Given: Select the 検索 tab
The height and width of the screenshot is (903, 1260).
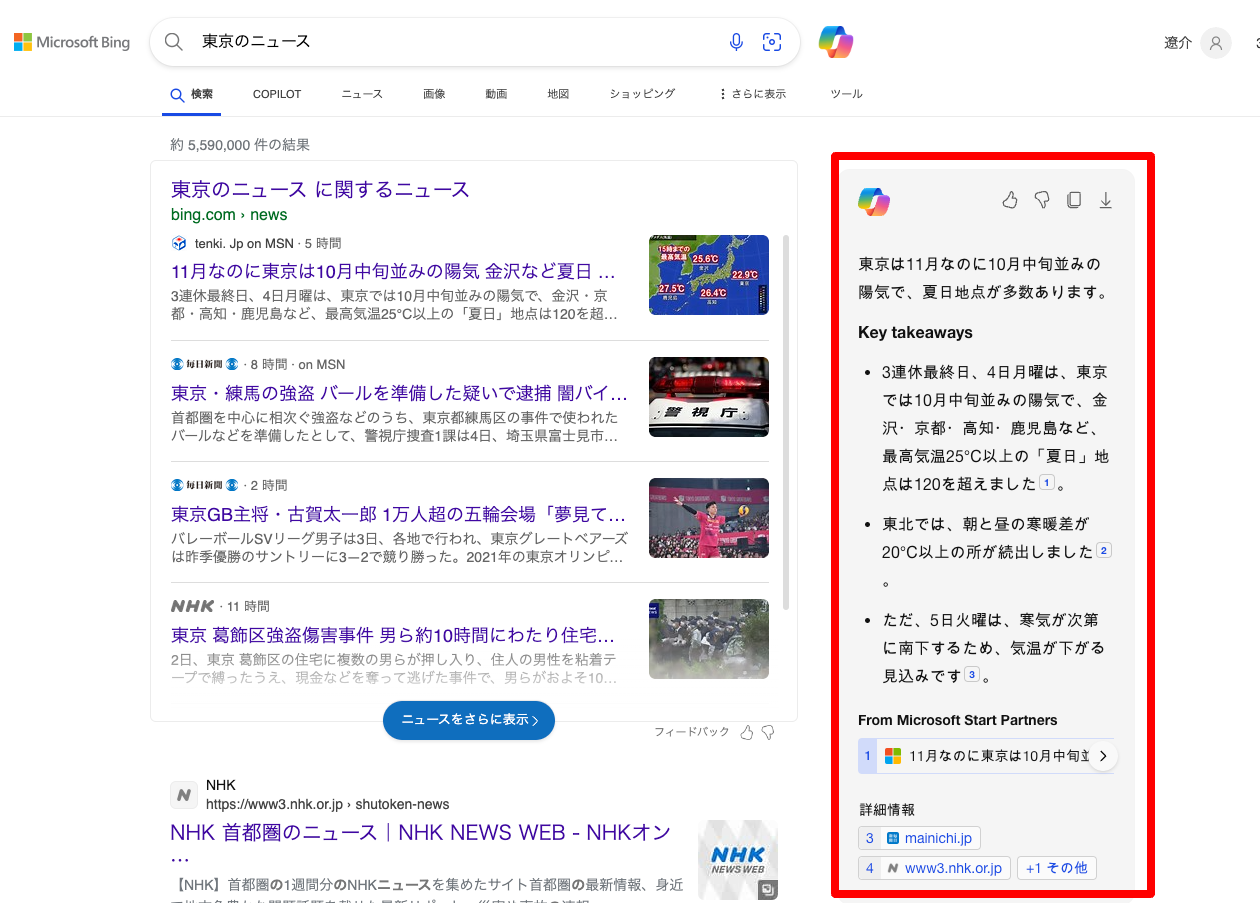Looking at the screenshot, I should pyautogui.click(x=192, y=94).
